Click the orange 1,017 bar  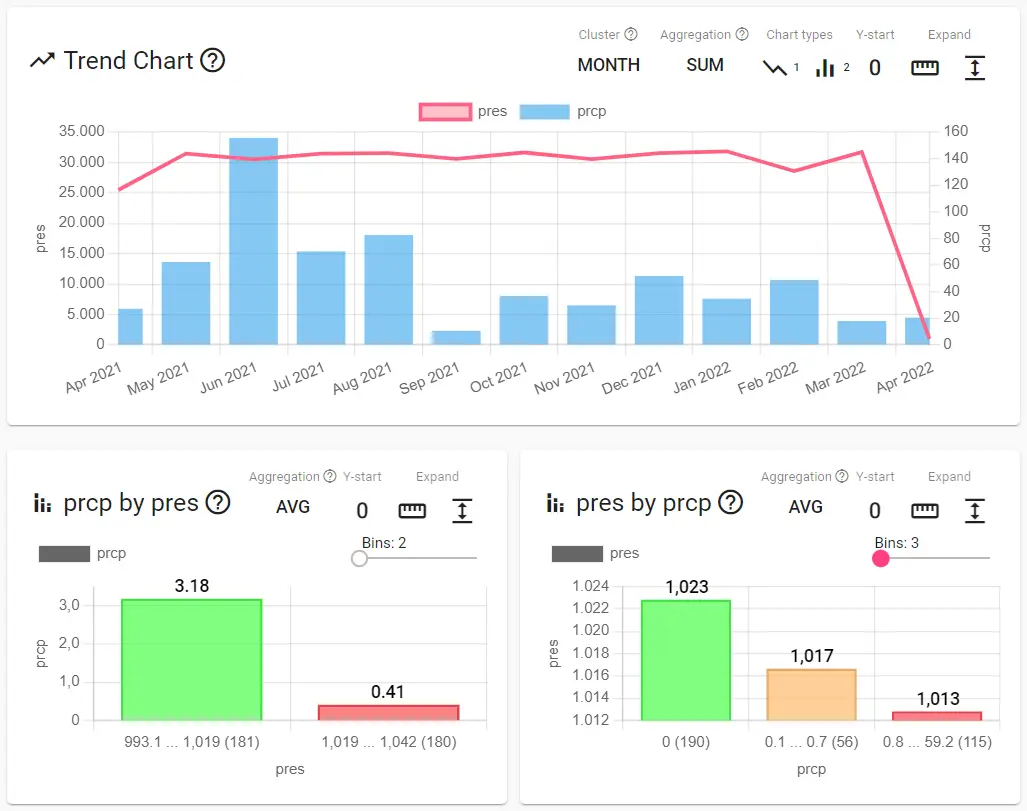812,695
